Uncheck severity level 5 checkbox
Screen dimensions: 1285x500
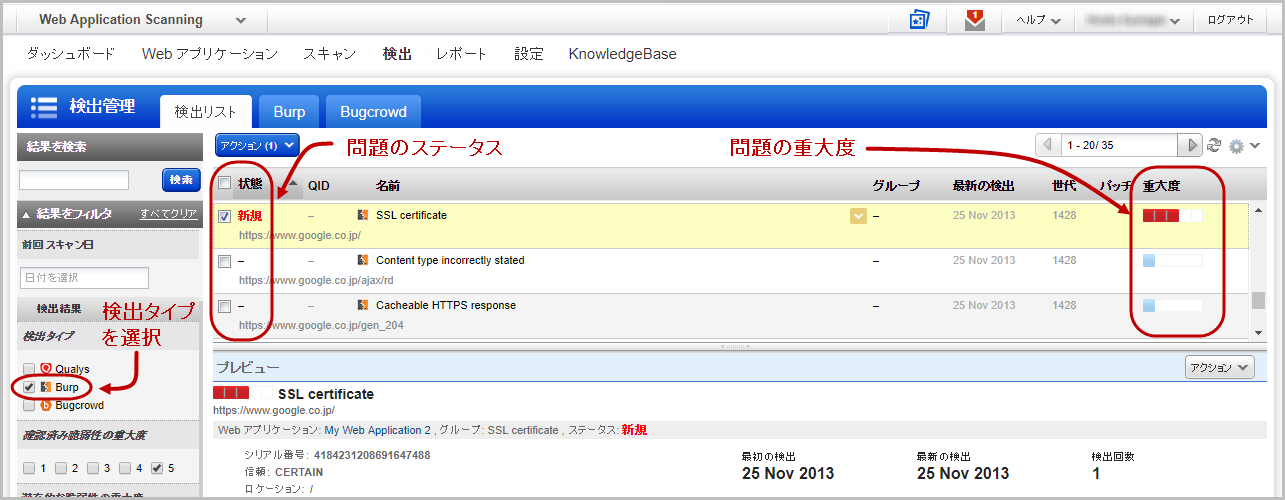click(x=157, y=468)
